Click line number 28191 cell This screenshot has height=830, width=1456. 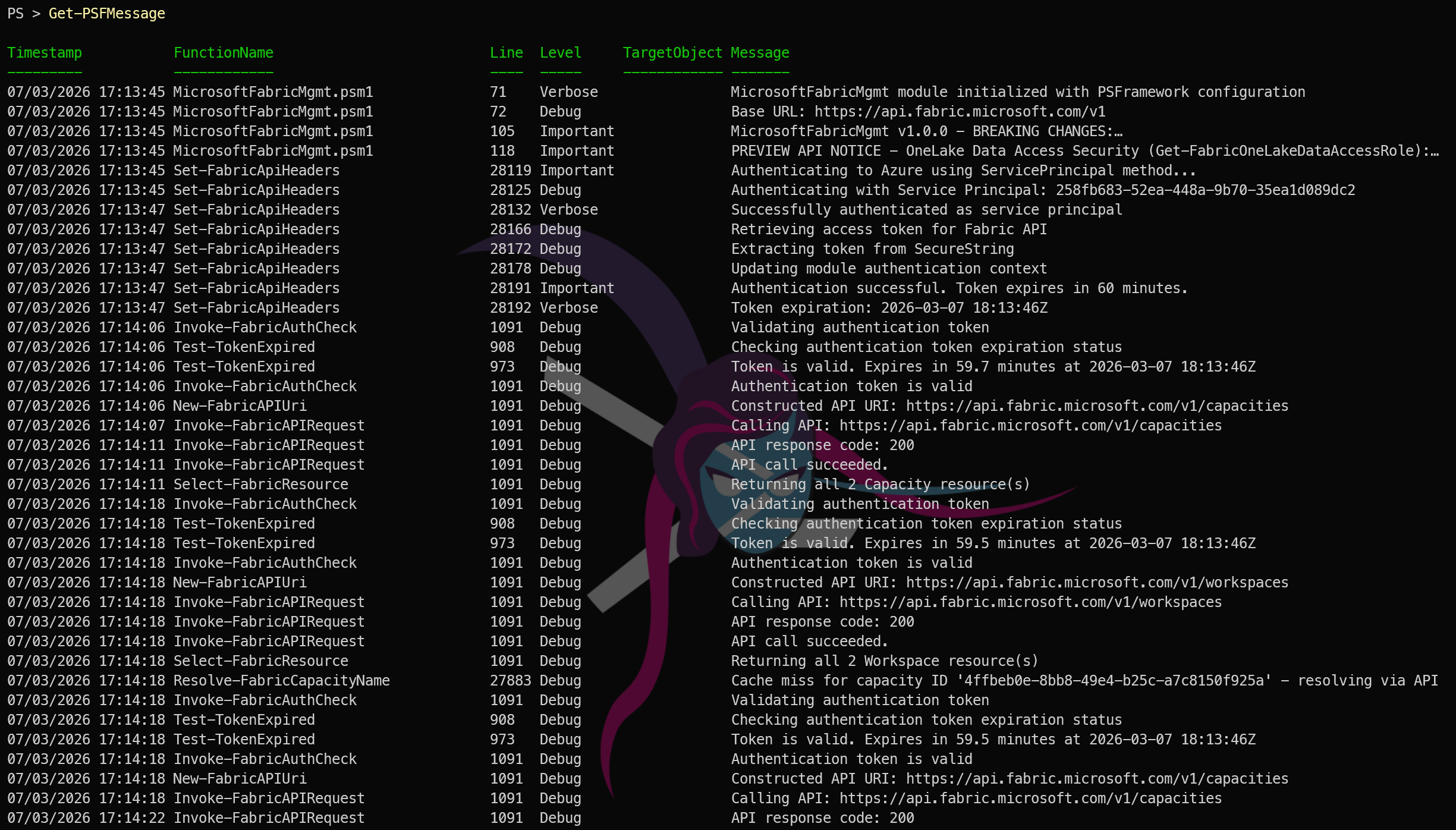511,288
